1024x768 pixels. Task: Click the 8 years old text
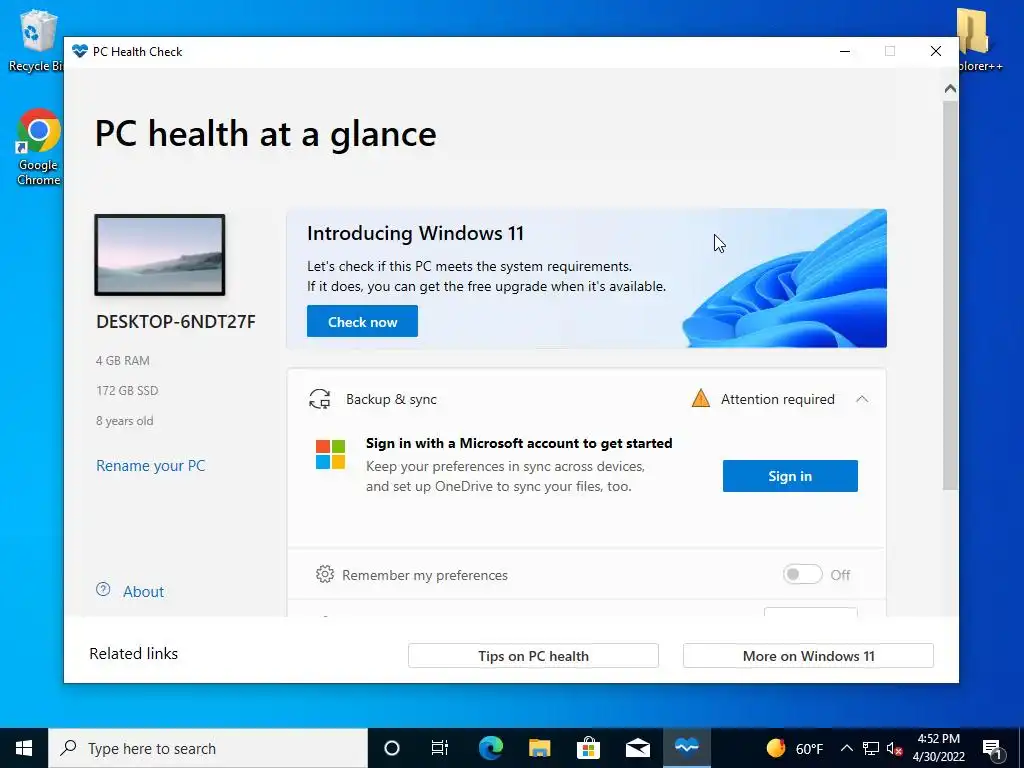pyautogui.click(x=125, y=421)
